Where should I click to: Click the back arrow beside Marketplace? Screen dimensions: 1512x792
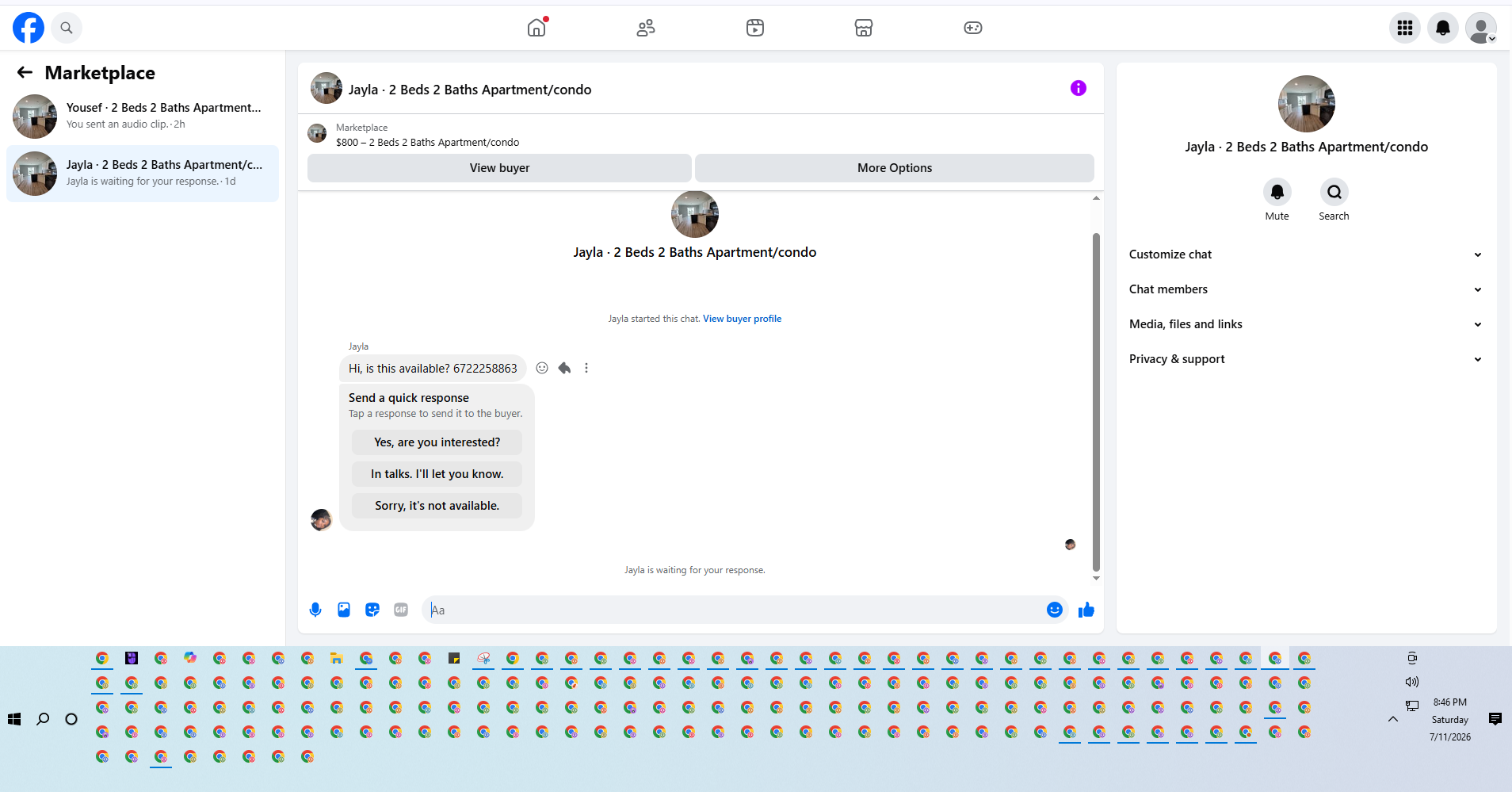coord(25,73)
